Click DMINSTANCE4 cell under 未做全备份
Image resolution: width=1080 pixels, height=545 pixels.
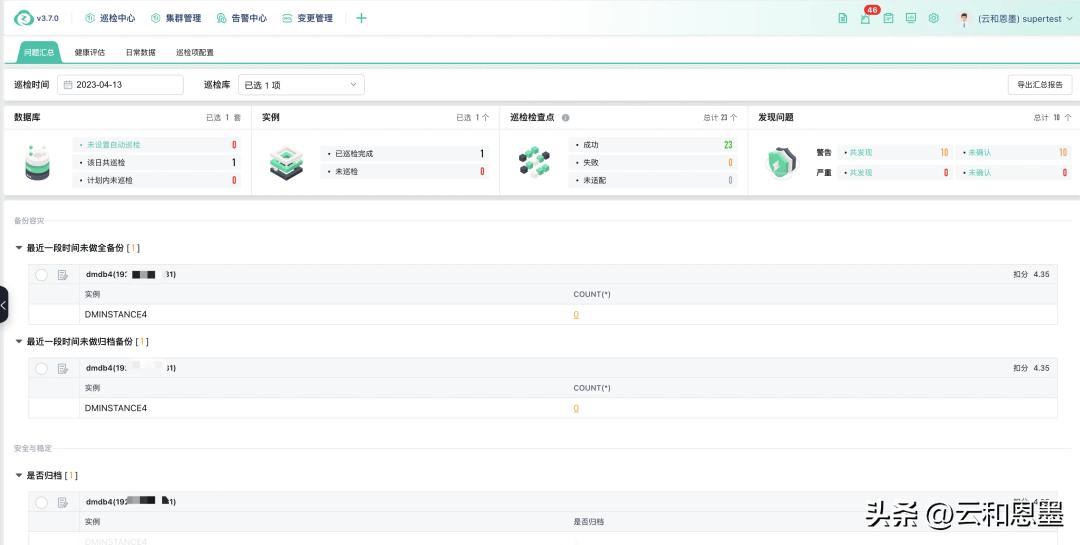point(116,315)
